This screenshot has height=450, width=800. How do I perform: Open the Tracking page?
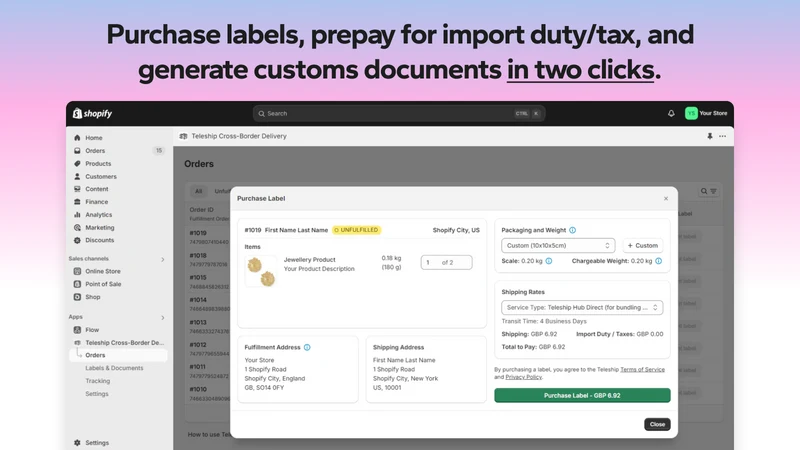[97, 381]
